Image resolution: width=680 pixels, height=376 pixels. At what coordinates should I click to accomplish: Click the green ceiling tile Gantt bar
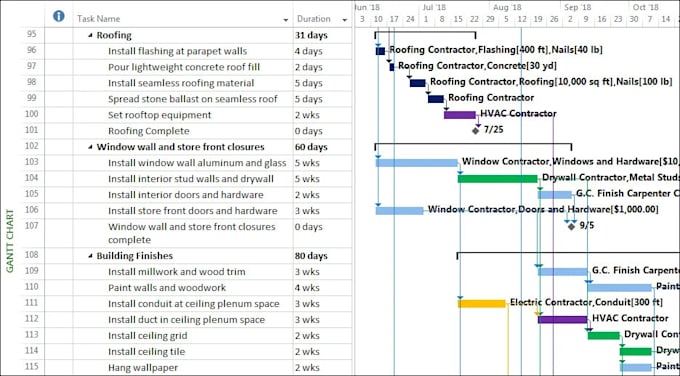point(636,352)
